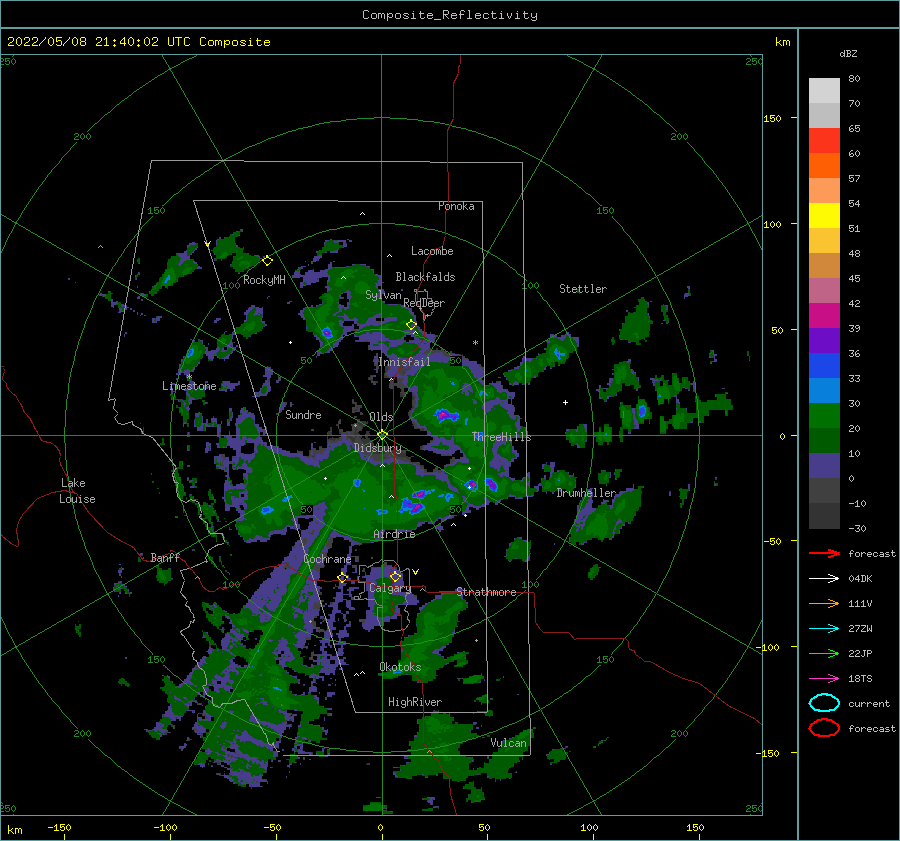The height and width of the screenshot is (841, 900).
Task: Click the red forecast ellipse icon
Action: pyautogui.click(x=824, y=728)
